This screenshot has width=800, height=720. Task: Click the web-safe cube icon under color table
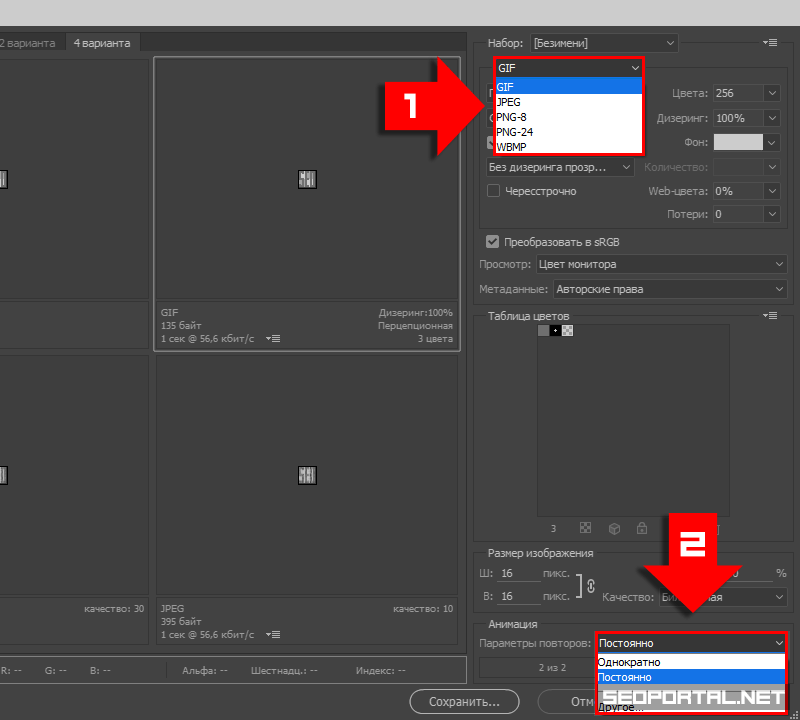point(614,528)
